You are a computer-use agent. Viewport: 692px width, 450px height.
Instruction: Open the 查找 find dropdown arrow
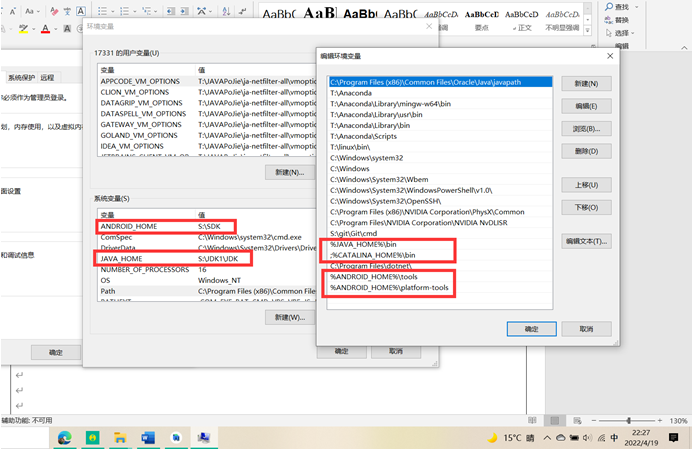coord(636,7)
